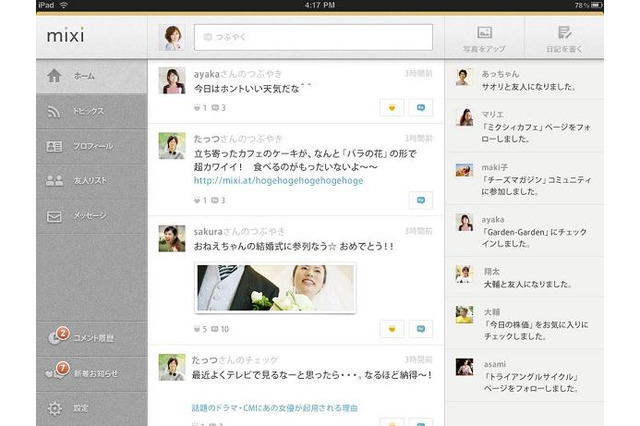
Task: Open sakura's avatar in the feed
Action: pos(172,239)
